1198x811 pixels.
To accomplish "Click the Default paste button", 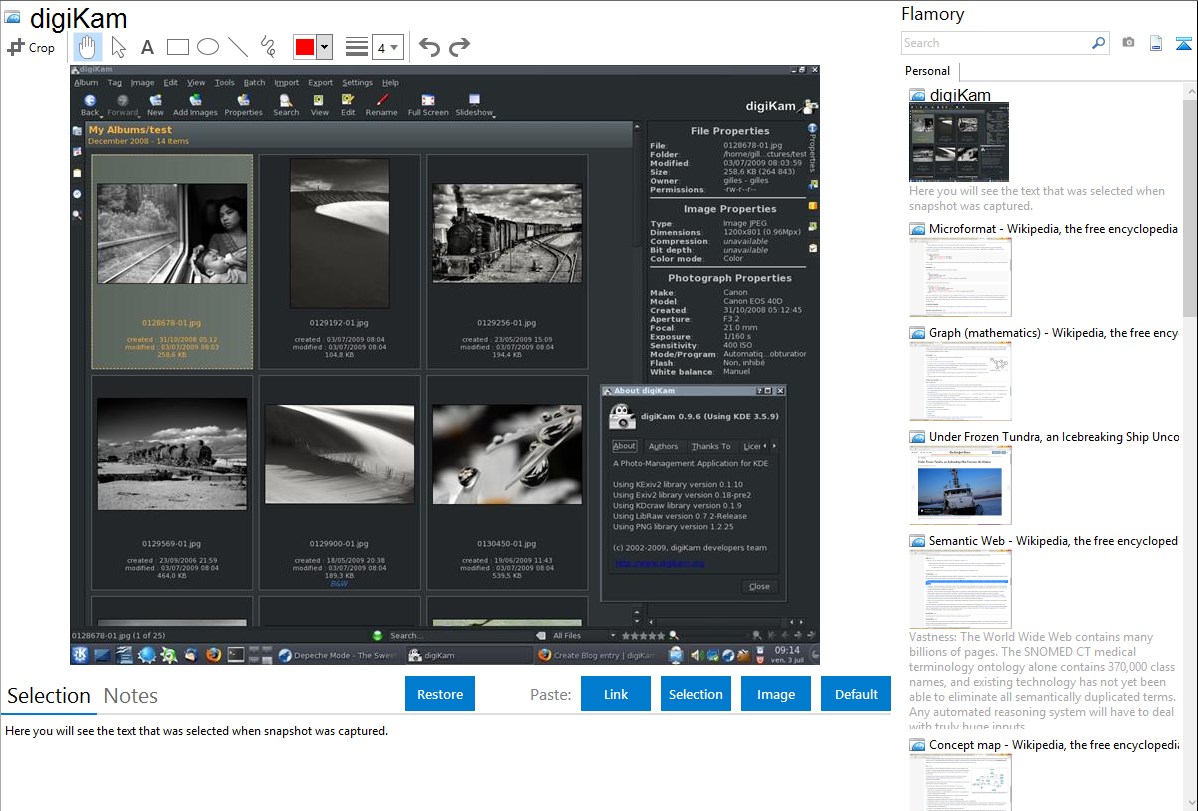I will coord(856,694).
